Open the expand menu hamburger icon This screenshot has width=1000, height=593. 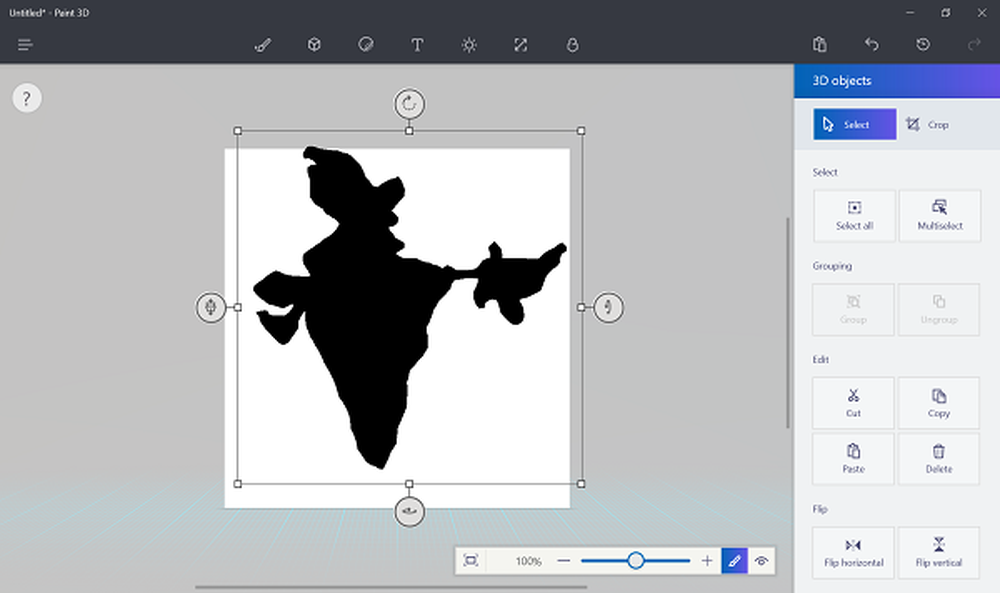coord(26,45)
